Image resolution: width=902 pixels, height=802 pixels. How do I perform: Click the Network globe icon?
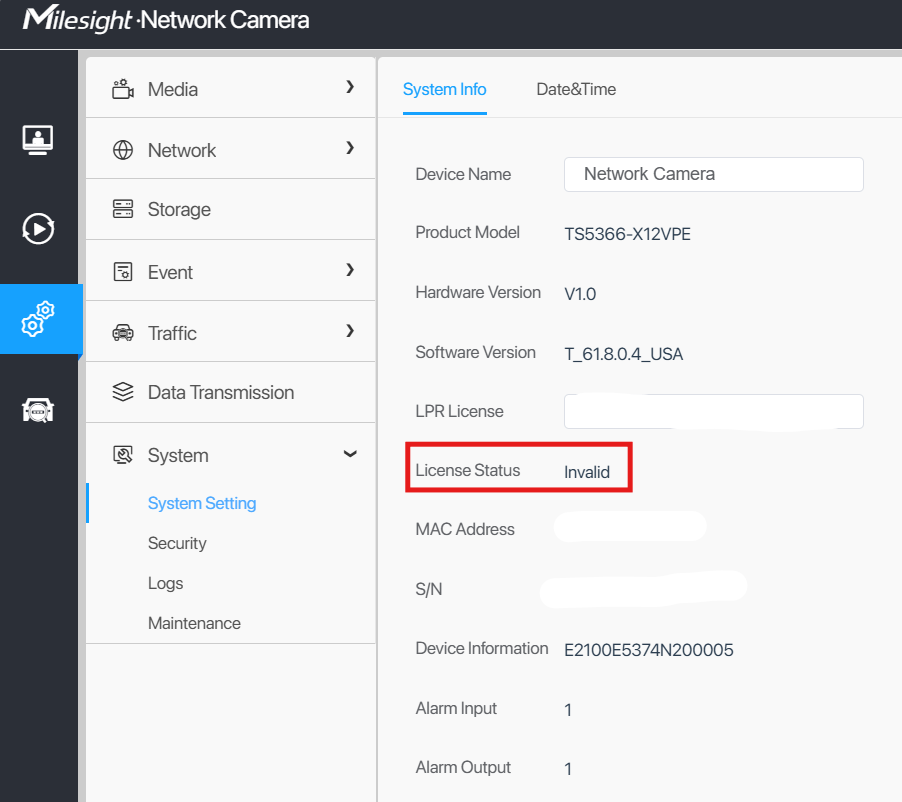point(123,150)
